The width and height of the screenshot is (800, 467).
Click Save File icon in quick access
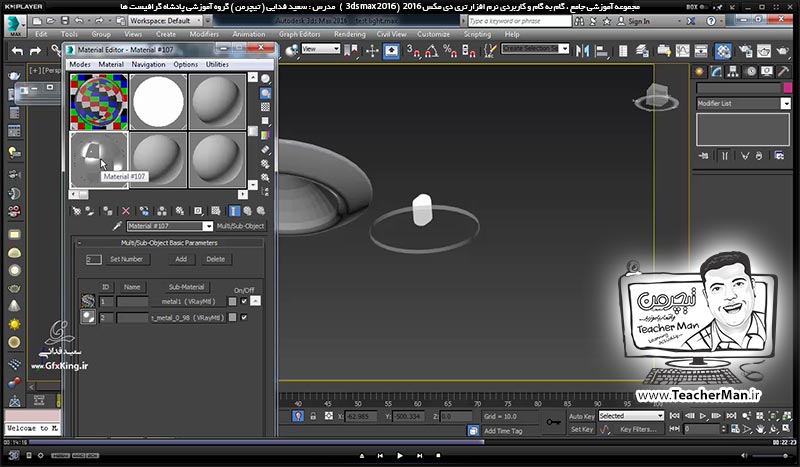point(65,21)
